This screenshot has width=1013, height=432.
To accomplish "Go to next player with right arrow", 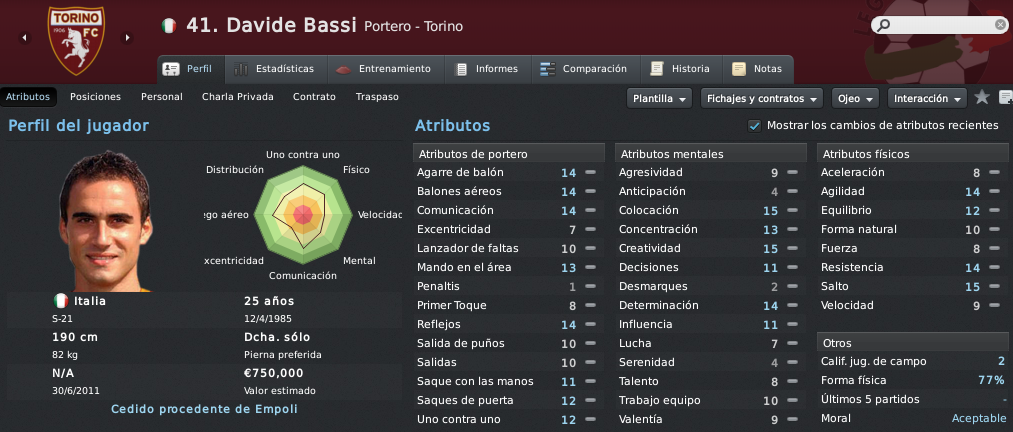I will point(127,38).
